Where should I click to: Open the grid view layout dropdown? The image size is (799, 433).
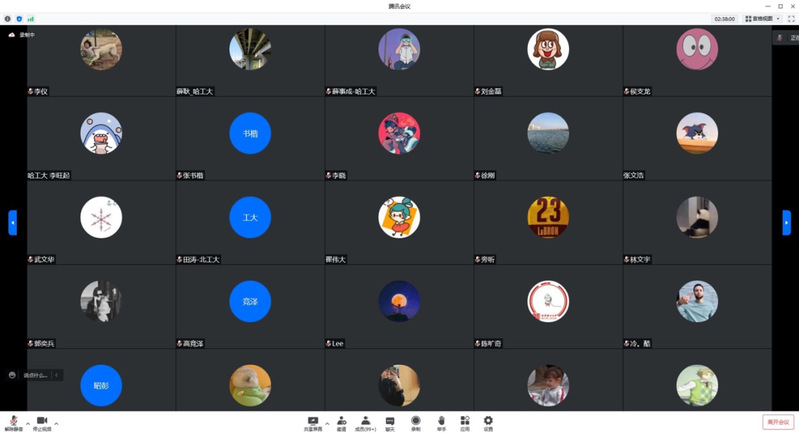[764, 18]
